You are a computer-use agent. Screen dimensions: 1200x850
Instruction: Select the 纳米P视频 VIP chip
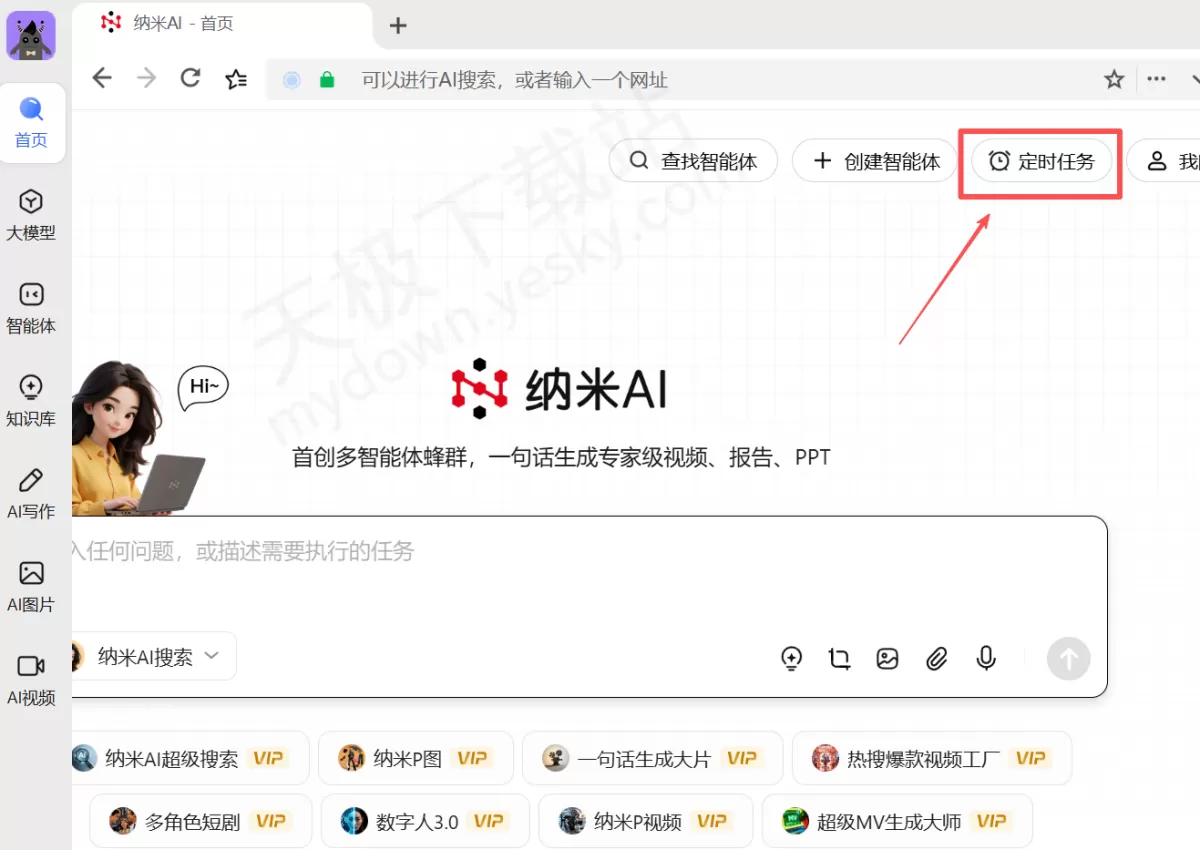click(x=645, y=821)
